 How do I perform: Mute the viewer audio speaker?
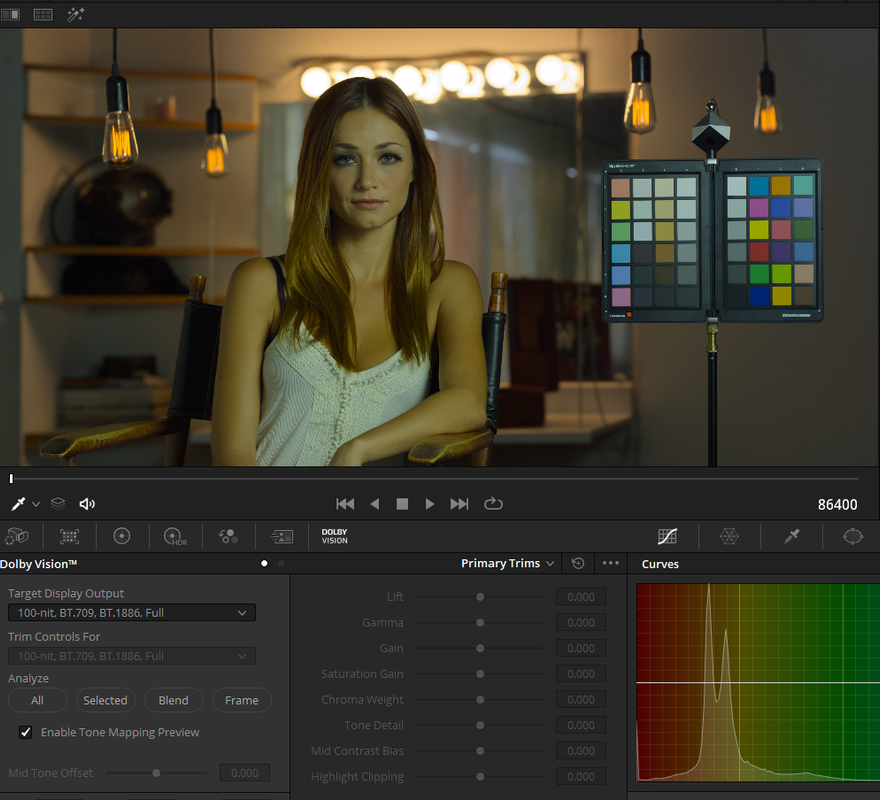[87, 504]
